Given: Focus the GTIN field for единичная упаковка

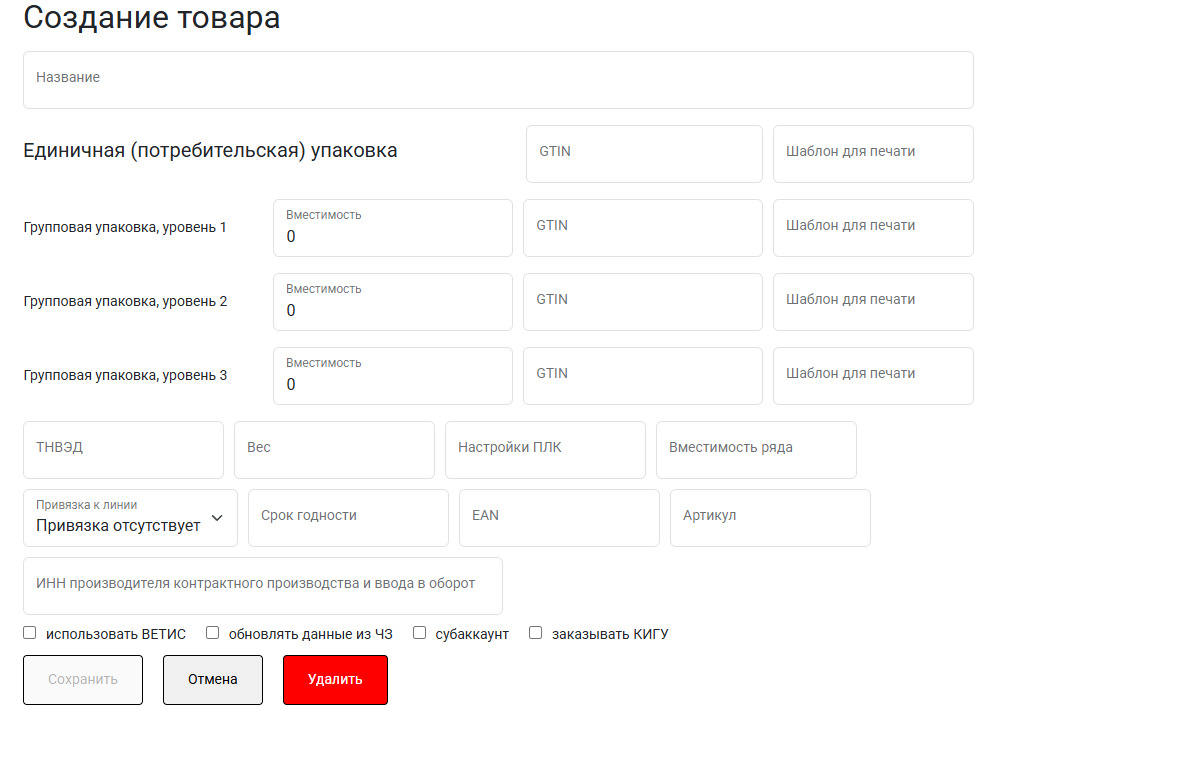Looking at the screenshot, I should (643, 154).
